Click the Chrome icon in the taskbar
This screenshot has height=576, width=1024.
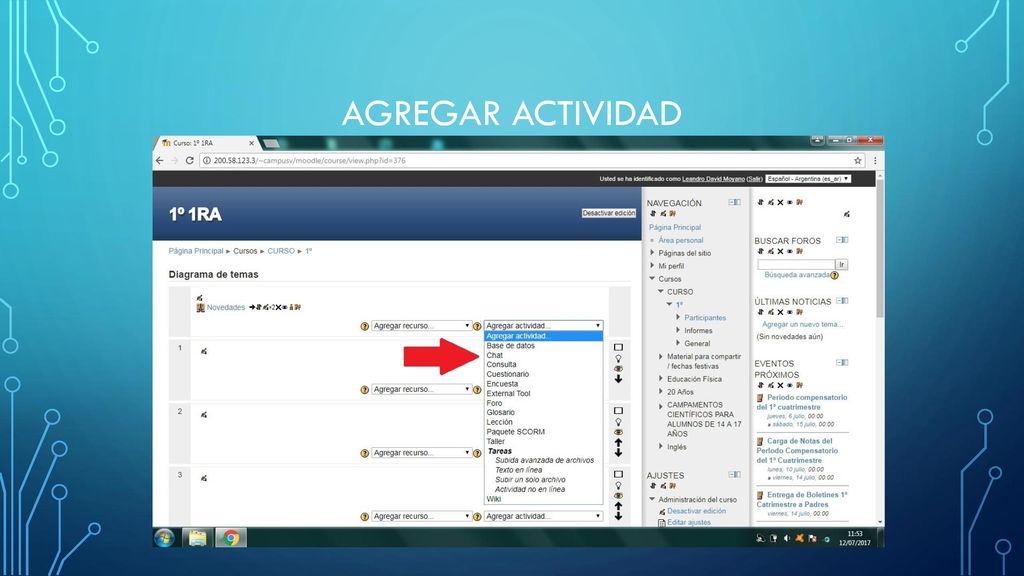231,538
